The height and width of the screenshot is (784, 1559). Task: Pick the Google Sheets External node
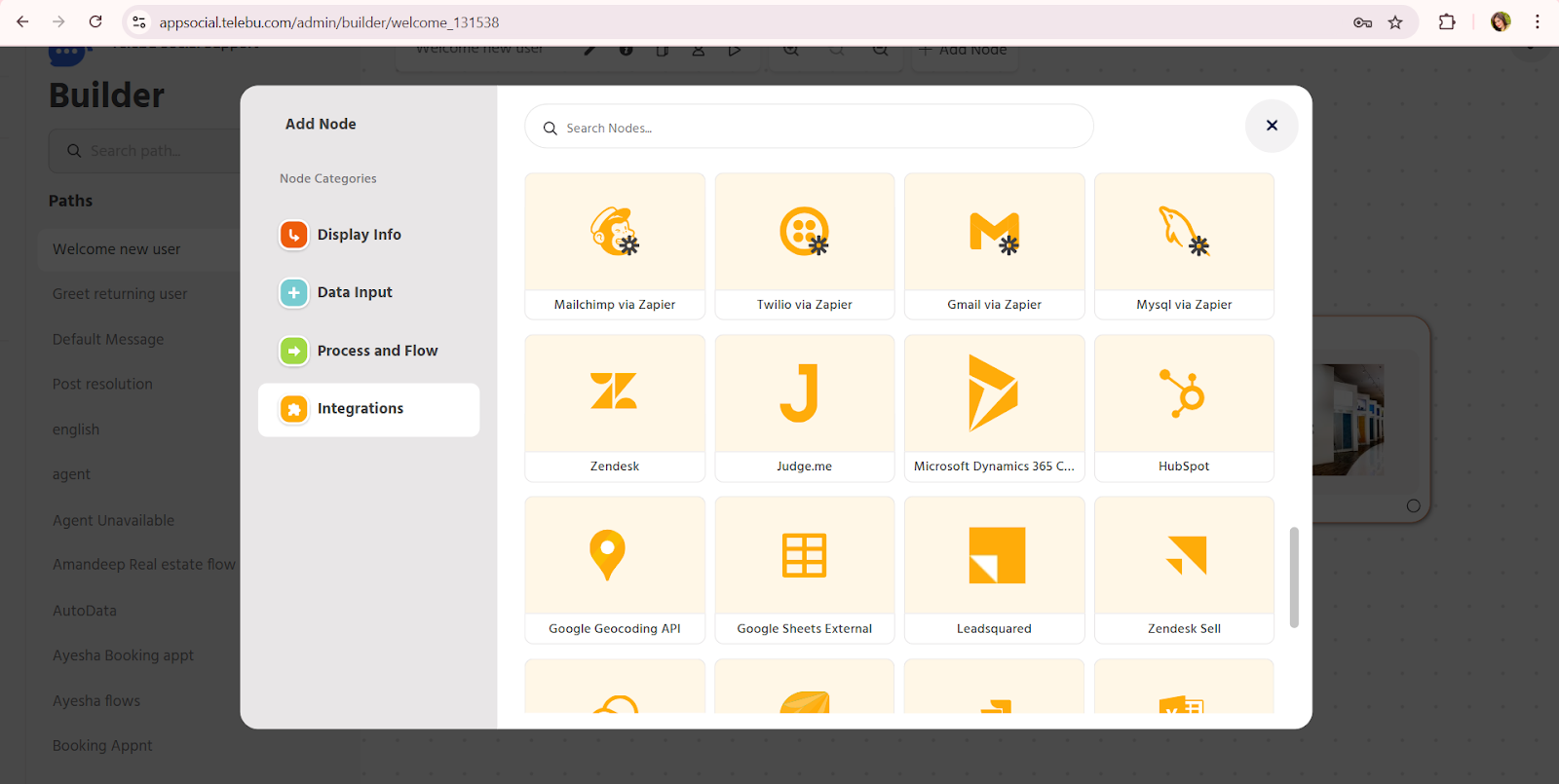[804, 570]
